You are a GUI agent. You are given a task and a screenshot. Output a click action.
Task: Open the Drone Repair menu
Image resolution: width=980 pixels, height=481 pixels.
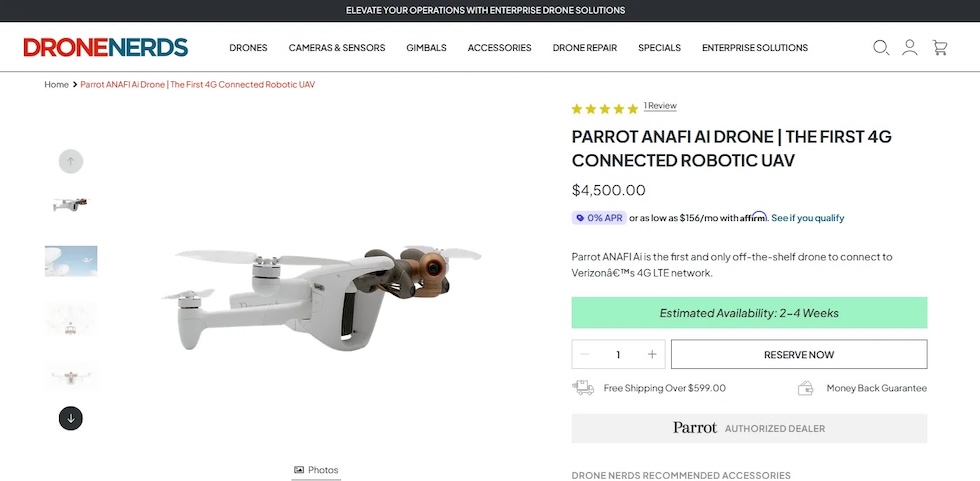click(x=584, y=47)
